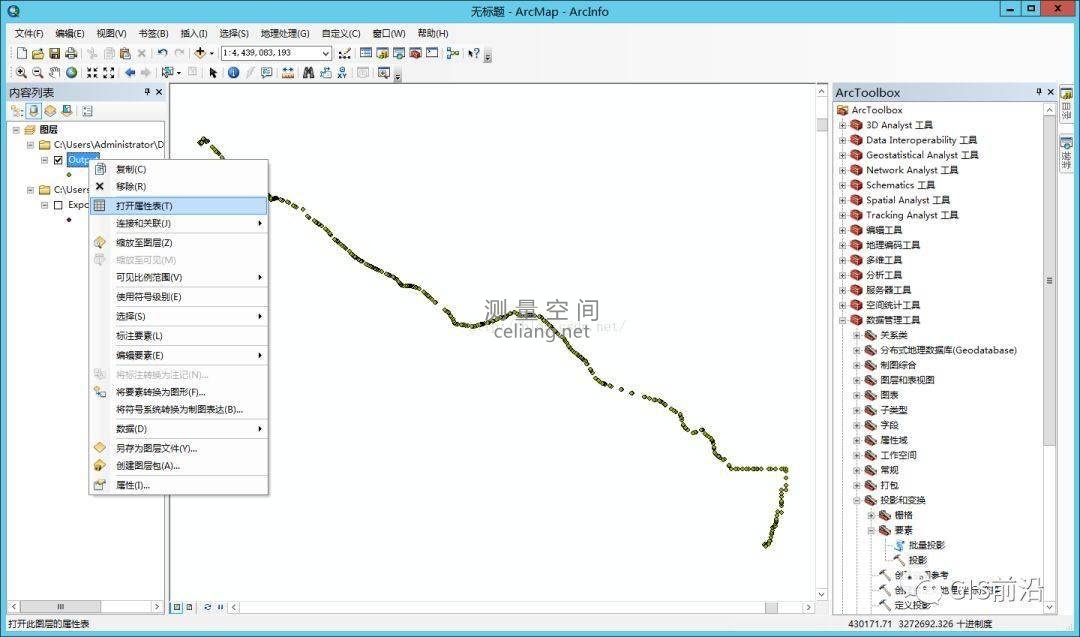Choose 缩放至图层(Z) in context menu

[x=178, y=242]
